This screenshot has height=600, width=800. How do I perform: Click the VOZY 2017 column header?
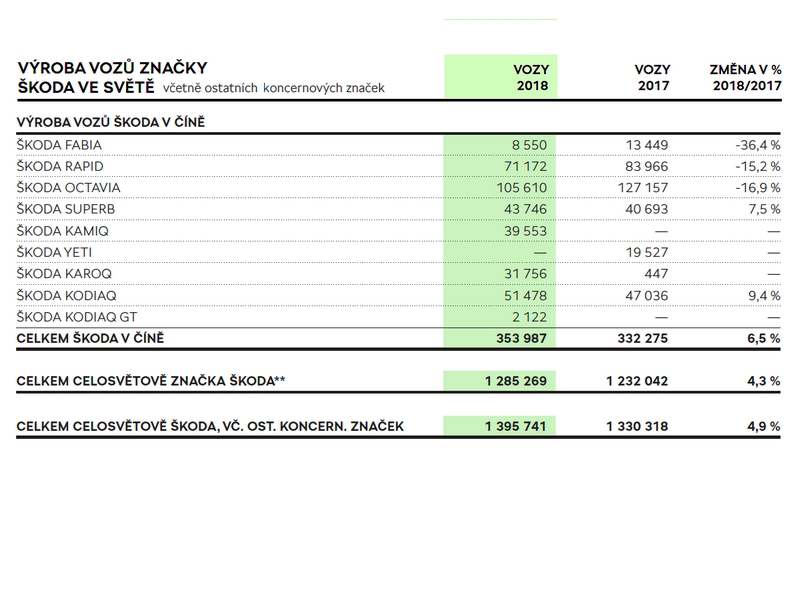click(x=652, y=78)
